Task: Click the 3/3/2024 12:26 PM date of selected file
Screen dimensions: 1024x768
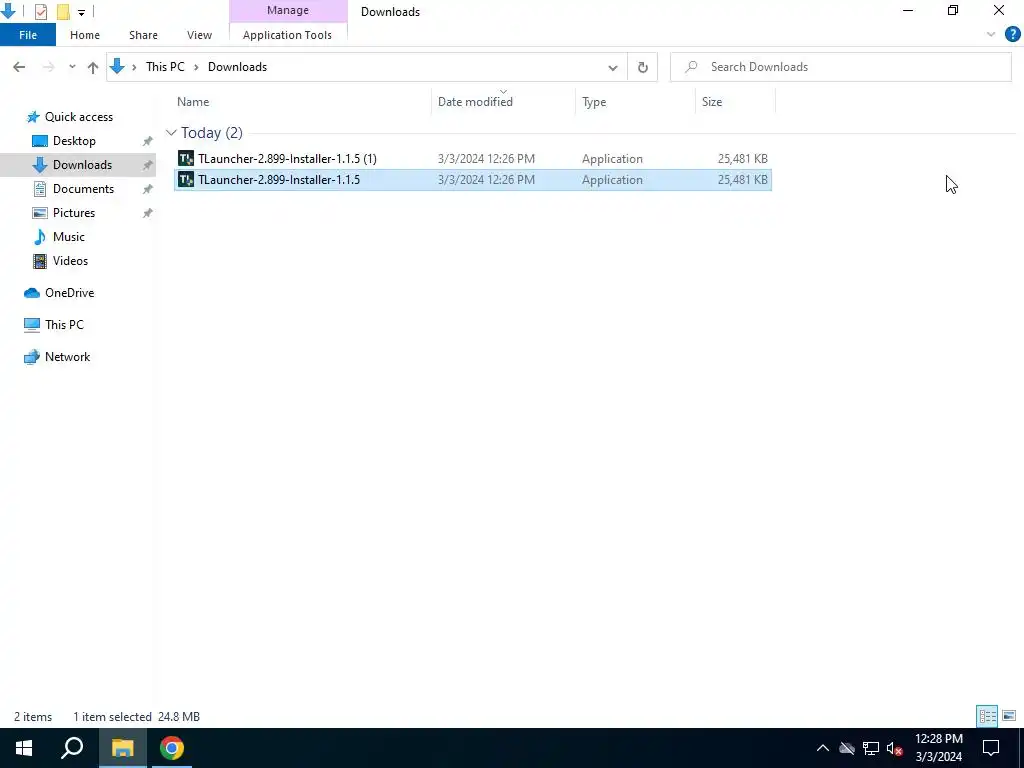Action: [x=487, y=180]
